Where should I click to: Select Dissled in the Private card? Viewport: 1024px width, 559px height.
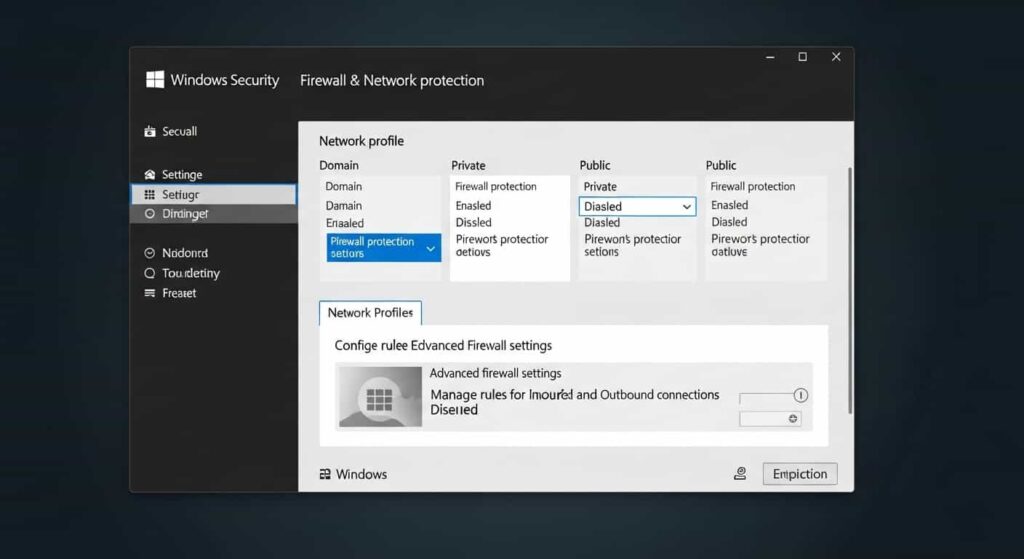(x=473, y=222)
